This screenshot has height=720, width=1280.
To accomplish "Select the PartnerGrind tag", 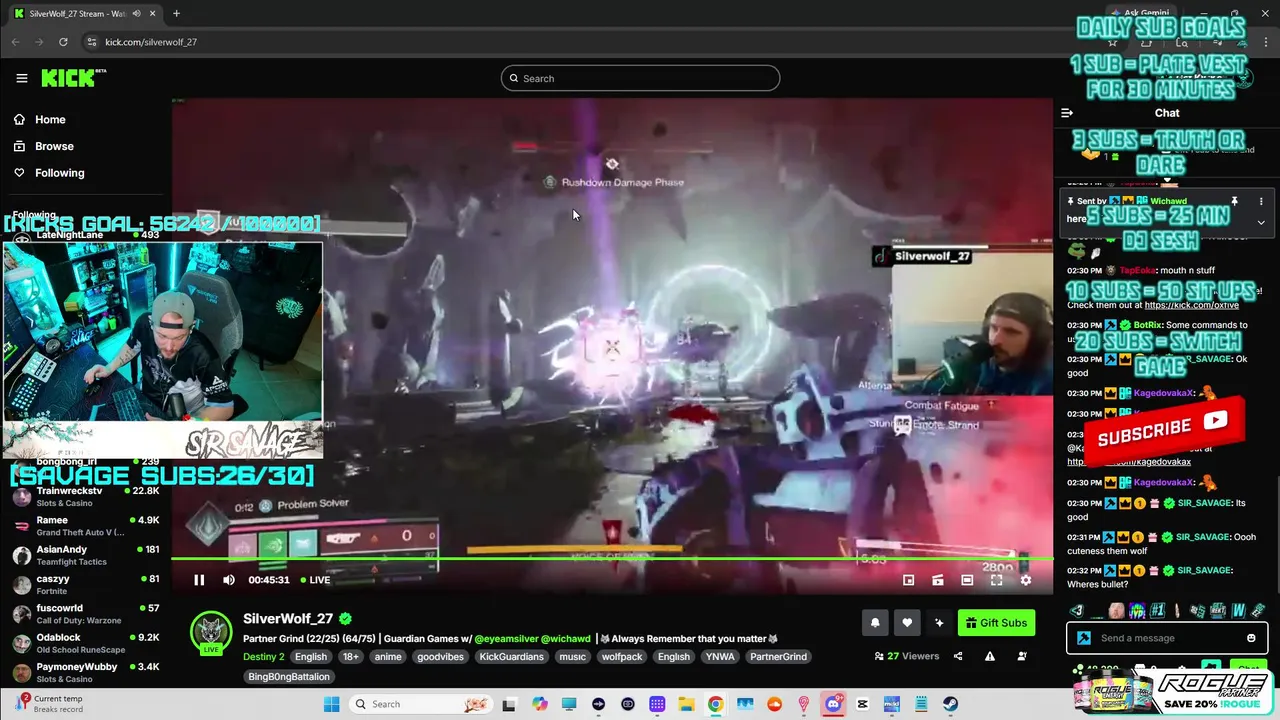I will 778,657.
